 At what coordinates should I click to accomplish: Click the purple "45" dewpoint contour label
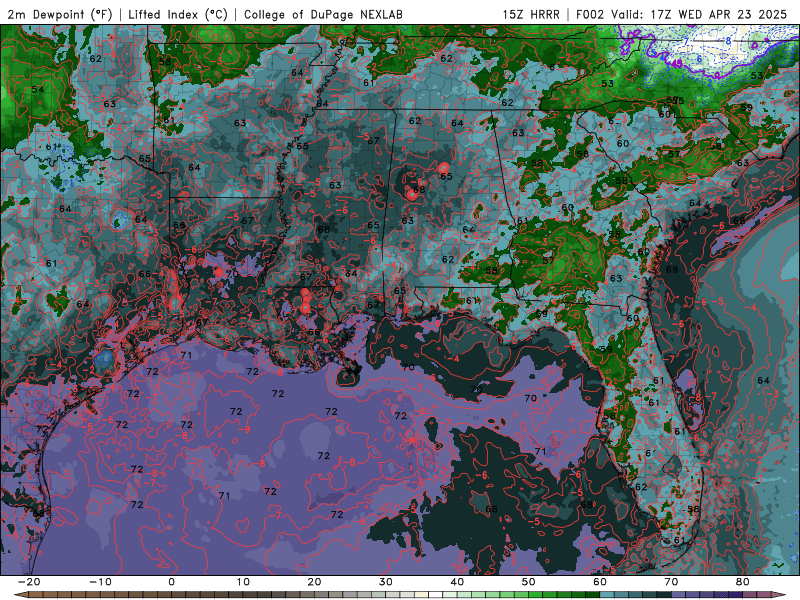coord(676,63)
